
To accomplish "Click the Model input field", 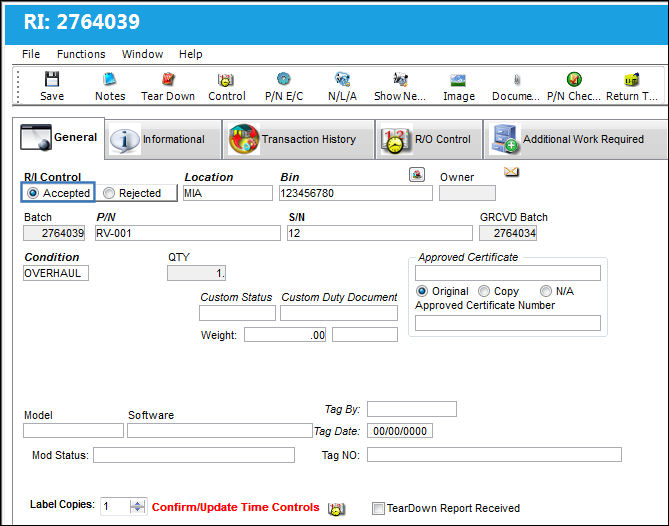I will pos(73,430).
